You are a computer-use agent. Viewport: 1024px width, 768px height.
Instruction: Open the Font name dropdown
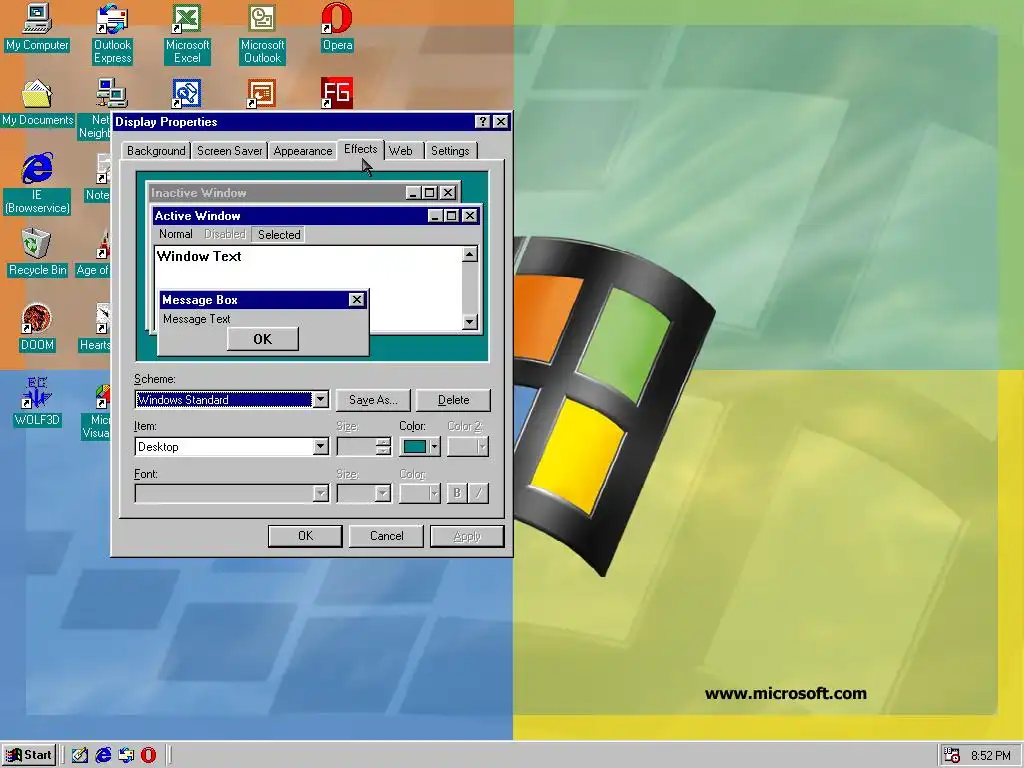pos(320,493)
